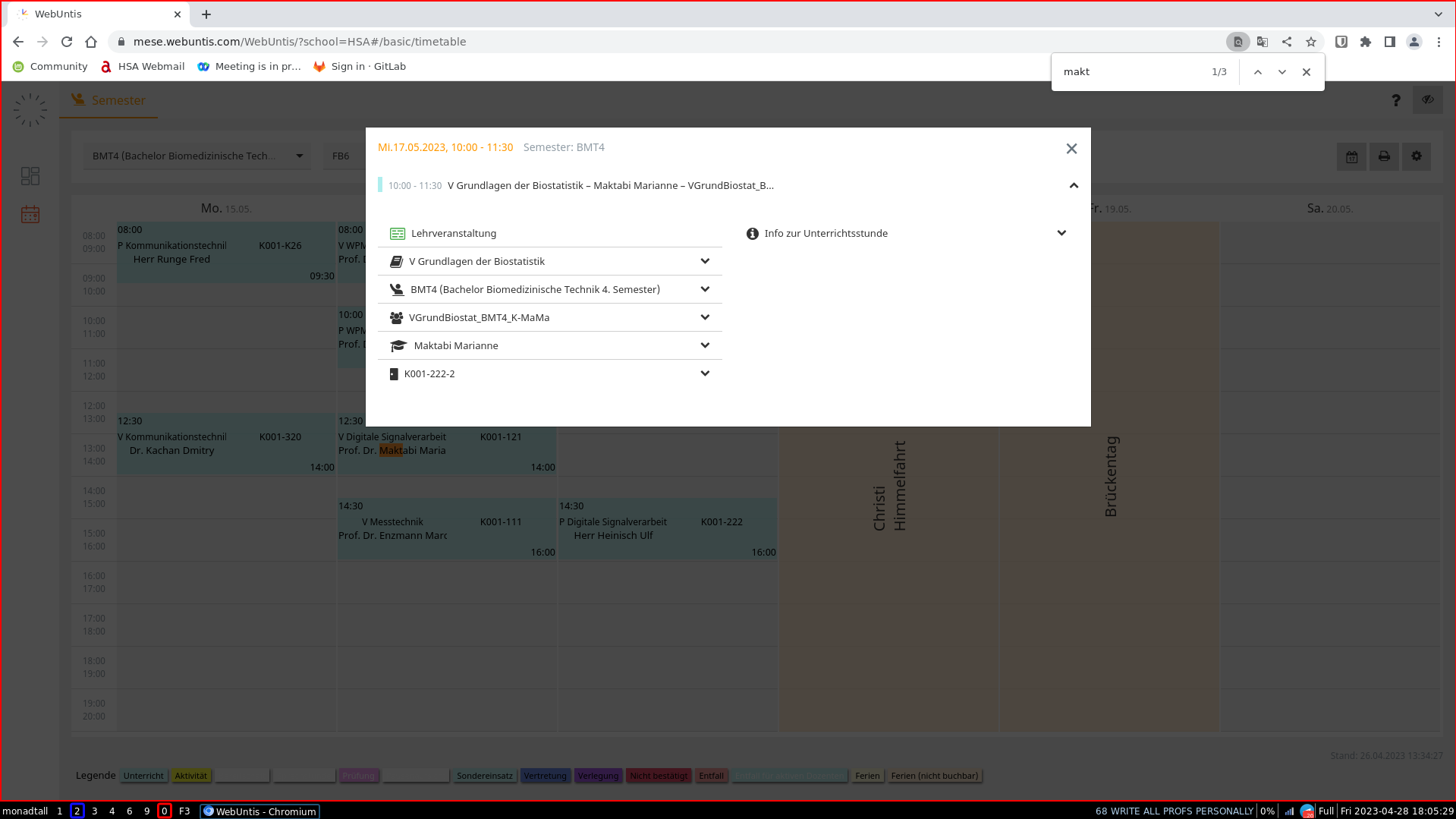The width and height of the screenshot is (1456, 819).
Task: Reload the browser page
Action: (67, 42)
